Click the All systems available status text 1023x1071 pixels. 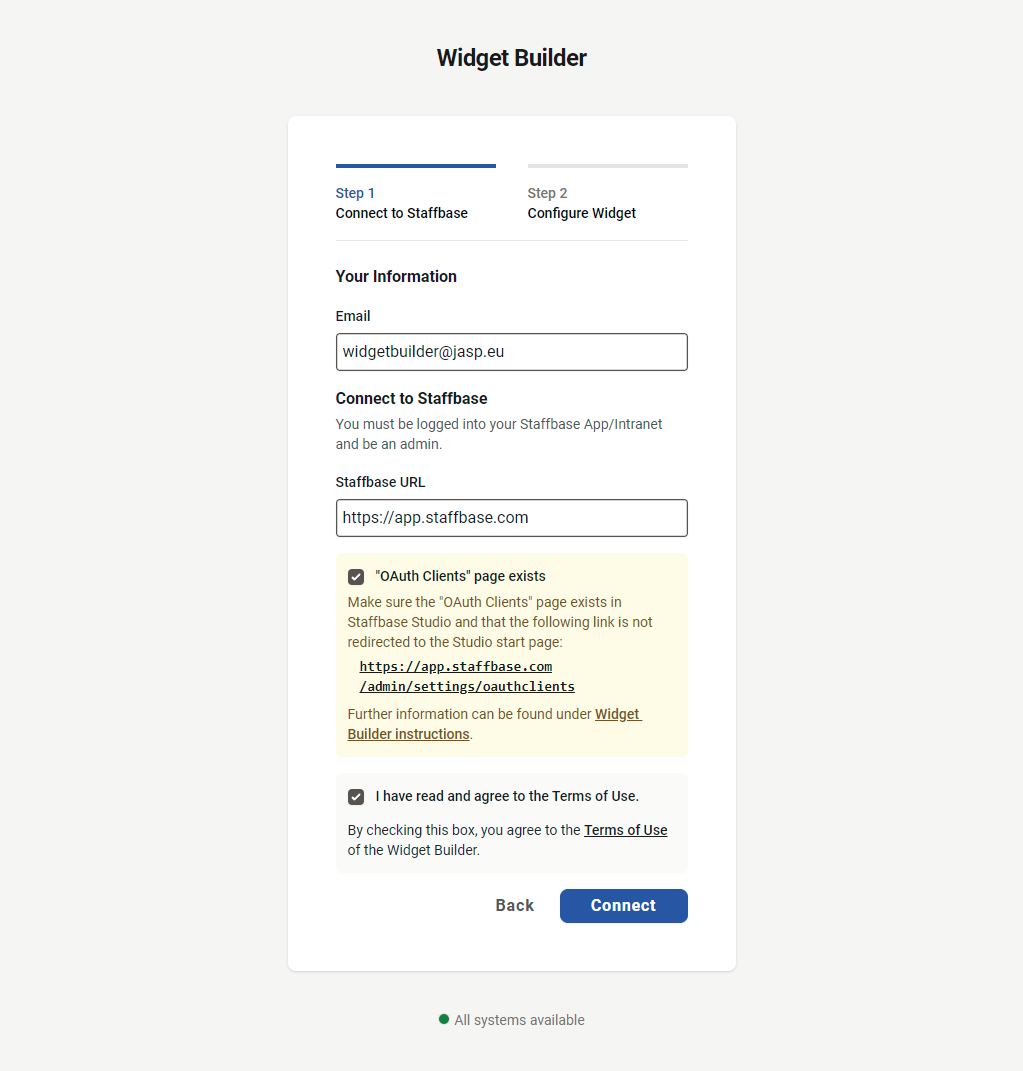coord(519,1019)
